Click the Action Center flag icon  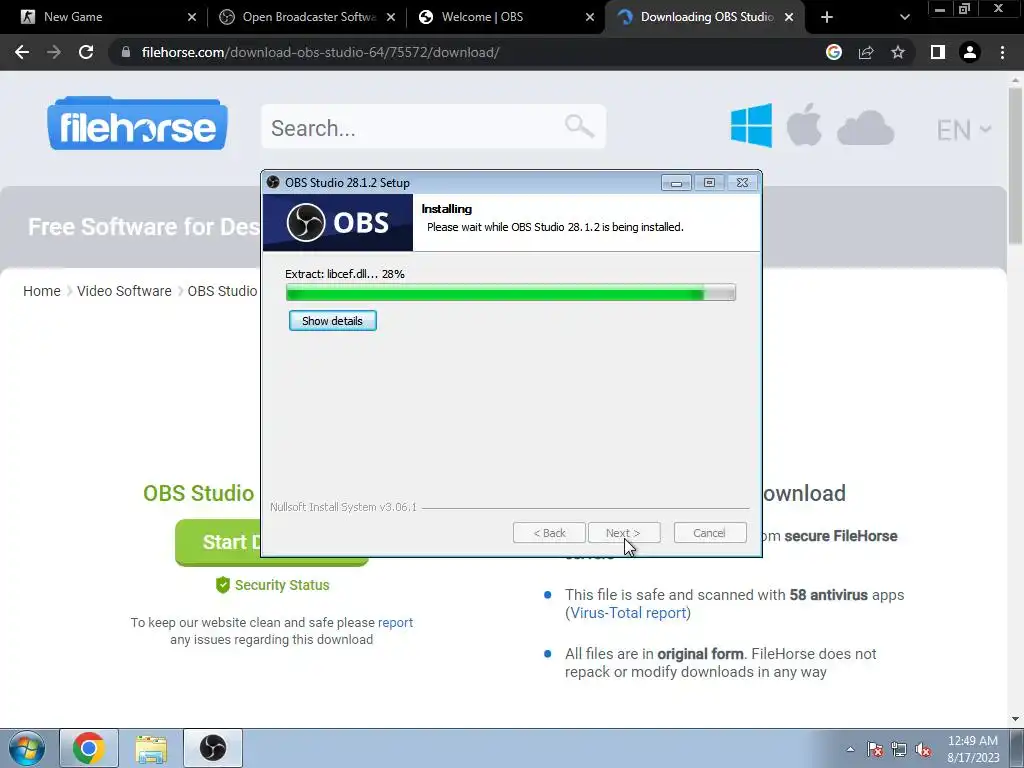coord(874,749)
